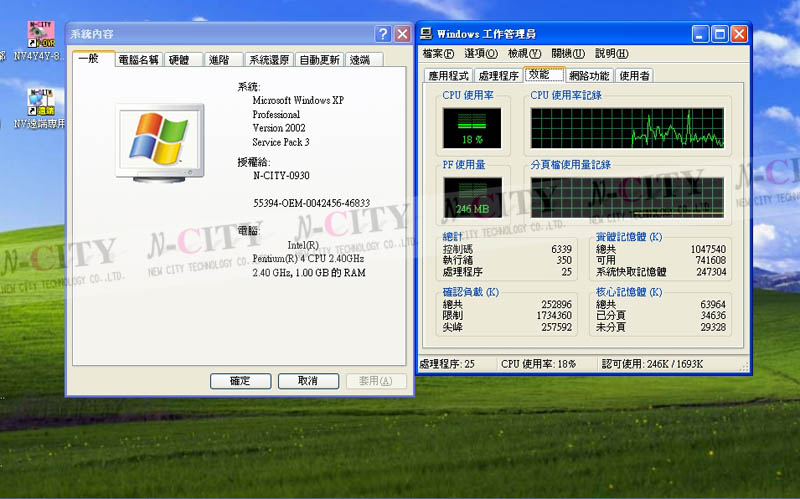This screenshot has height=499, width=800.
Task: Click the 系統快取記憶體 value 247304
Action: tap(711, 272)
